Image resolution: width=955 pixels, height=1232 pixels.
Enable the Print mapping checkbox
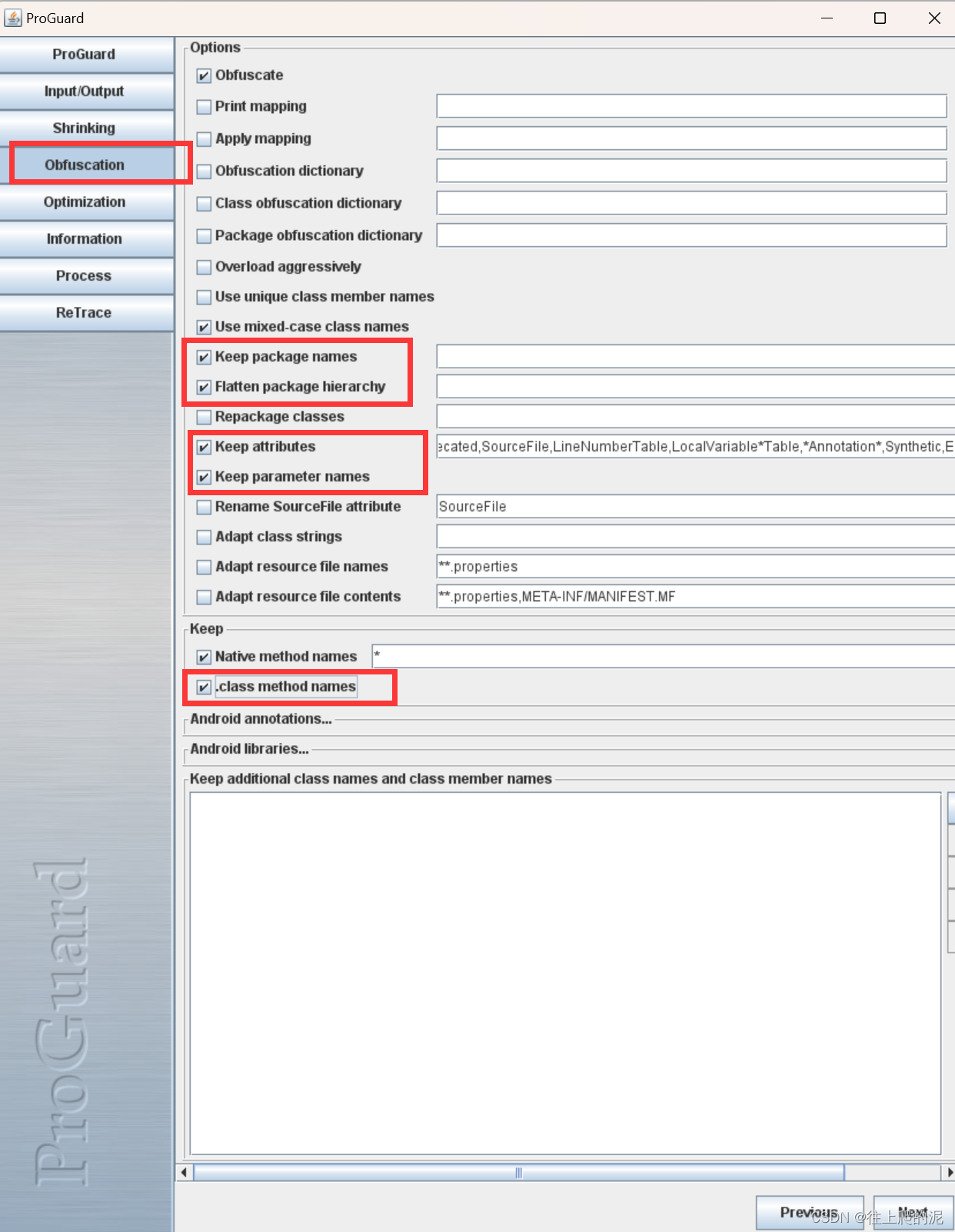click(204, 107)
